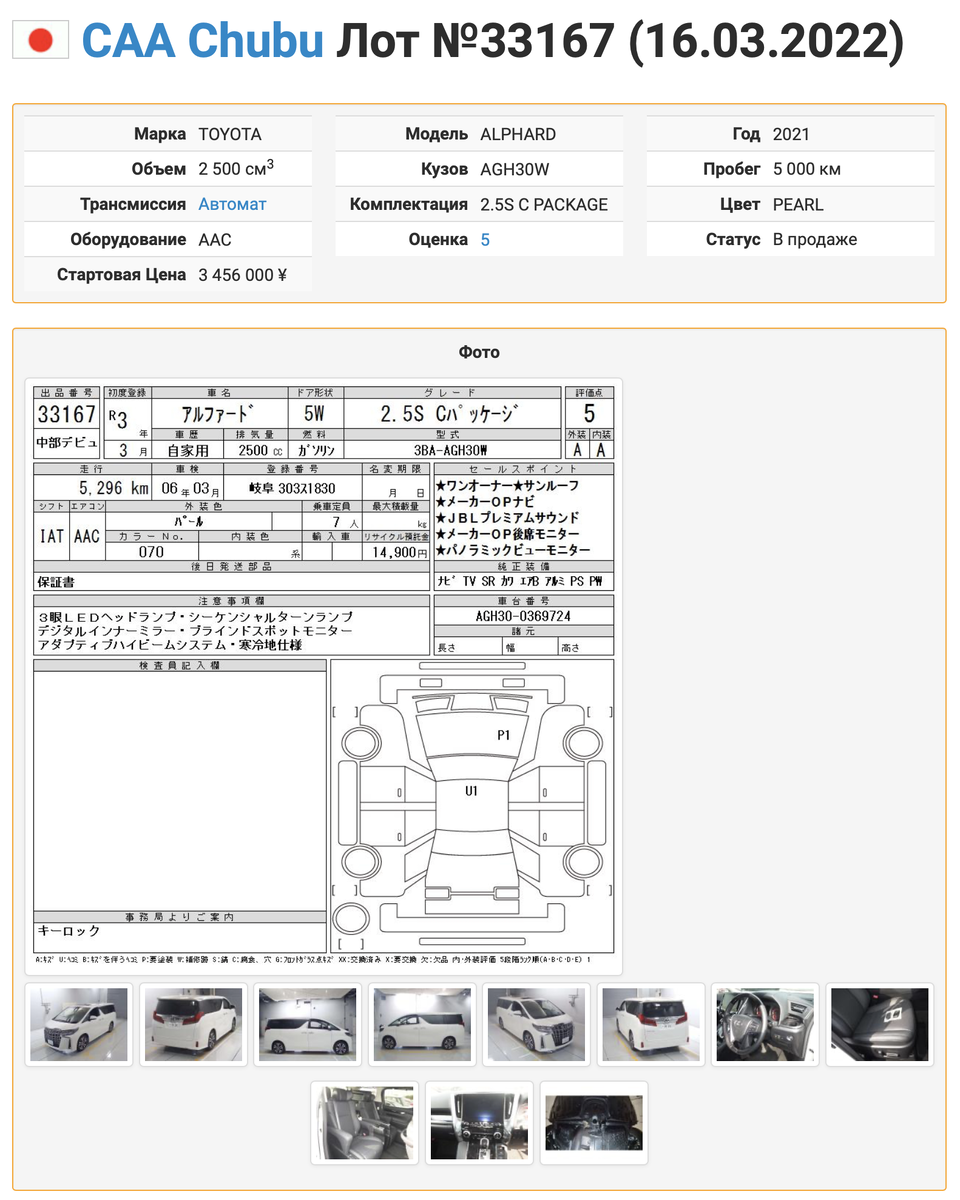Open the dark seat controls photo
Image resolution: width=960 pixels, height=1200 pixels.
click(x=880, y=1023)
